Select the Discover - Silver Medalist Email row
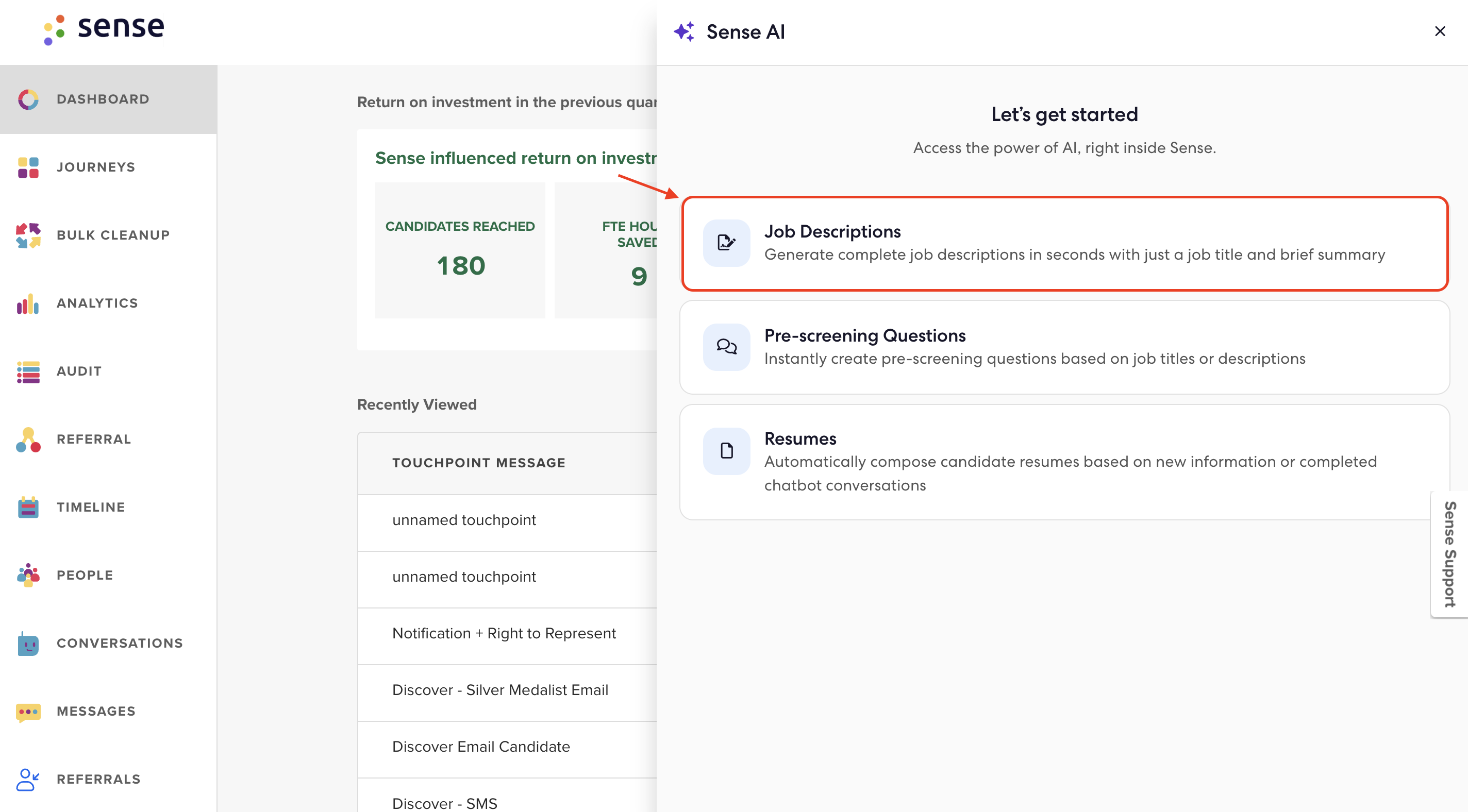This screenshot has width=1468, height=812. click(x=501, y=689)
